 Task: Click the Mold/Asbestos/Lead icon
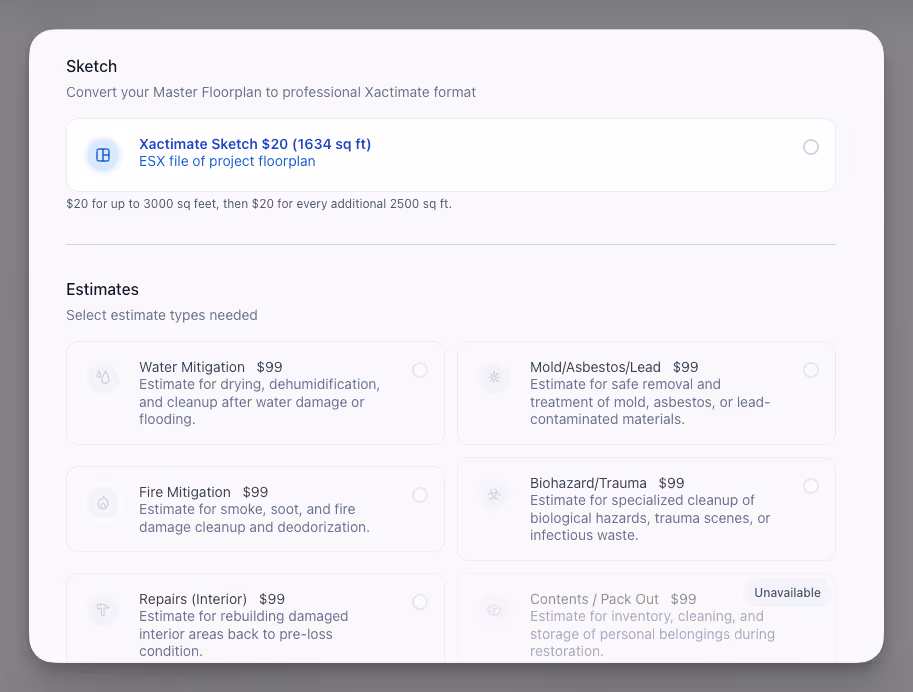(x=494, y=377)
